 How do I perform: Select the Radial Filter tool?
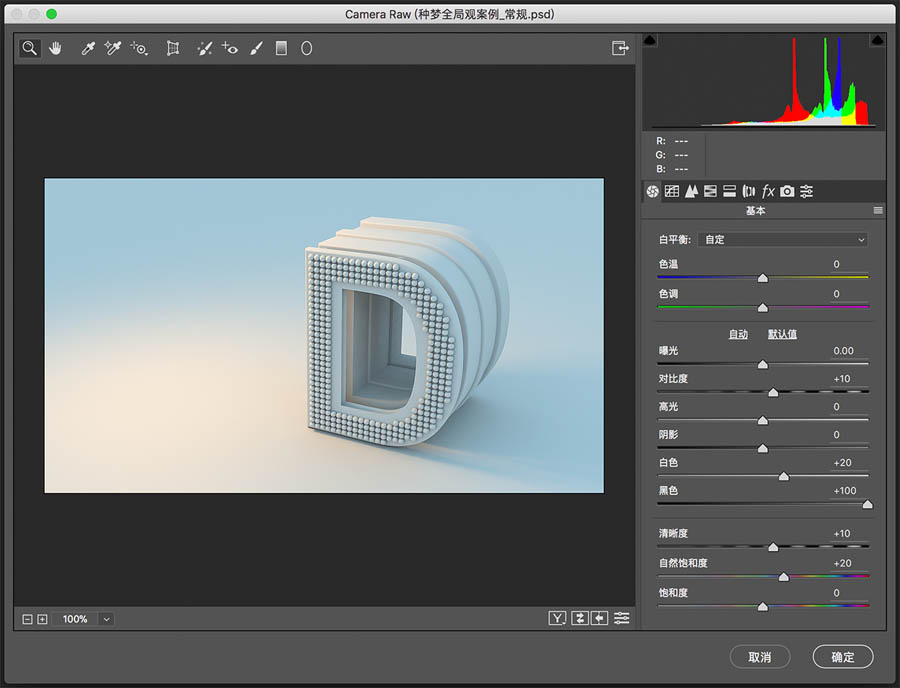(305, 48)
